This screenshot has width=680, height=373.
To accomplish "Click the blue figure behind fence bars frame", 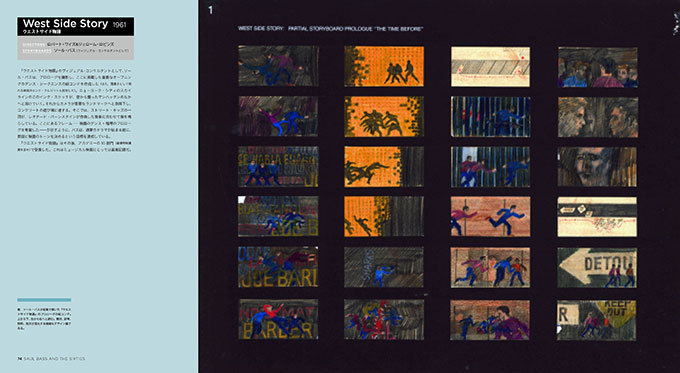I will click(490, 117).
